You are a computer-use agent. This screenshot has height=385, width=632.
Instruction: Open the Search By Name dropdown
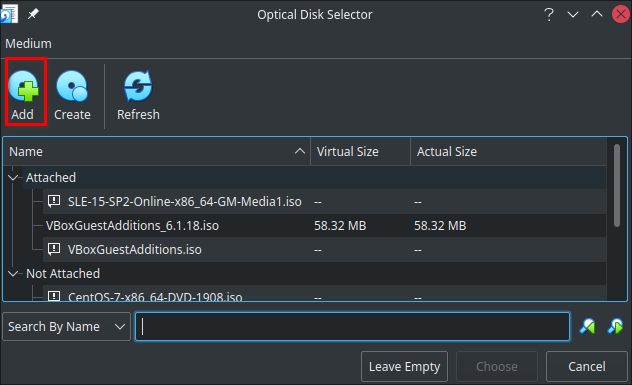[66, 327]
